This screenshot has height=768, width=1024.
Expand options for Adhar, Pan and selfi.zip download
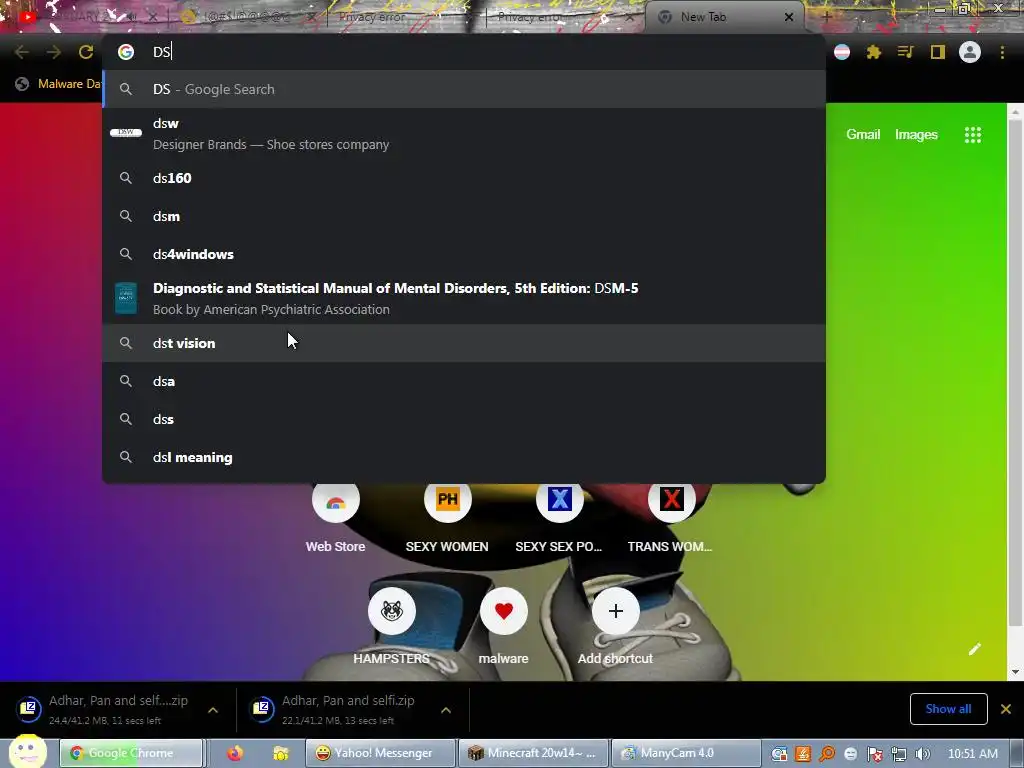point(446,710)
